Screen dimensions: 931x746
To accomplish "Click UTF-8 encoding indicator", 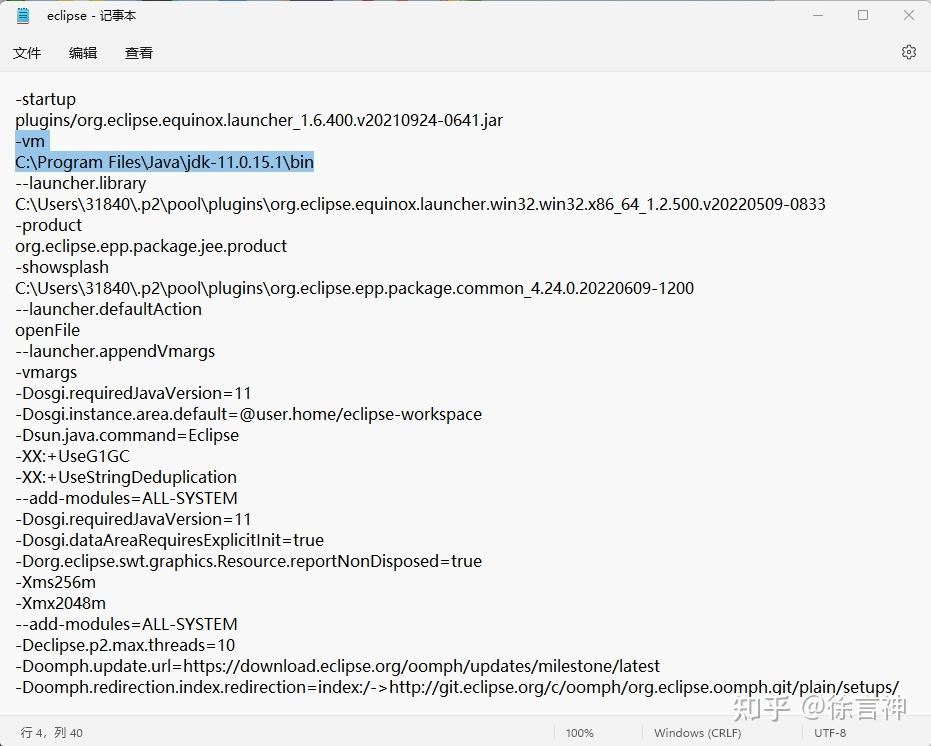I will (x=829, y=733).
